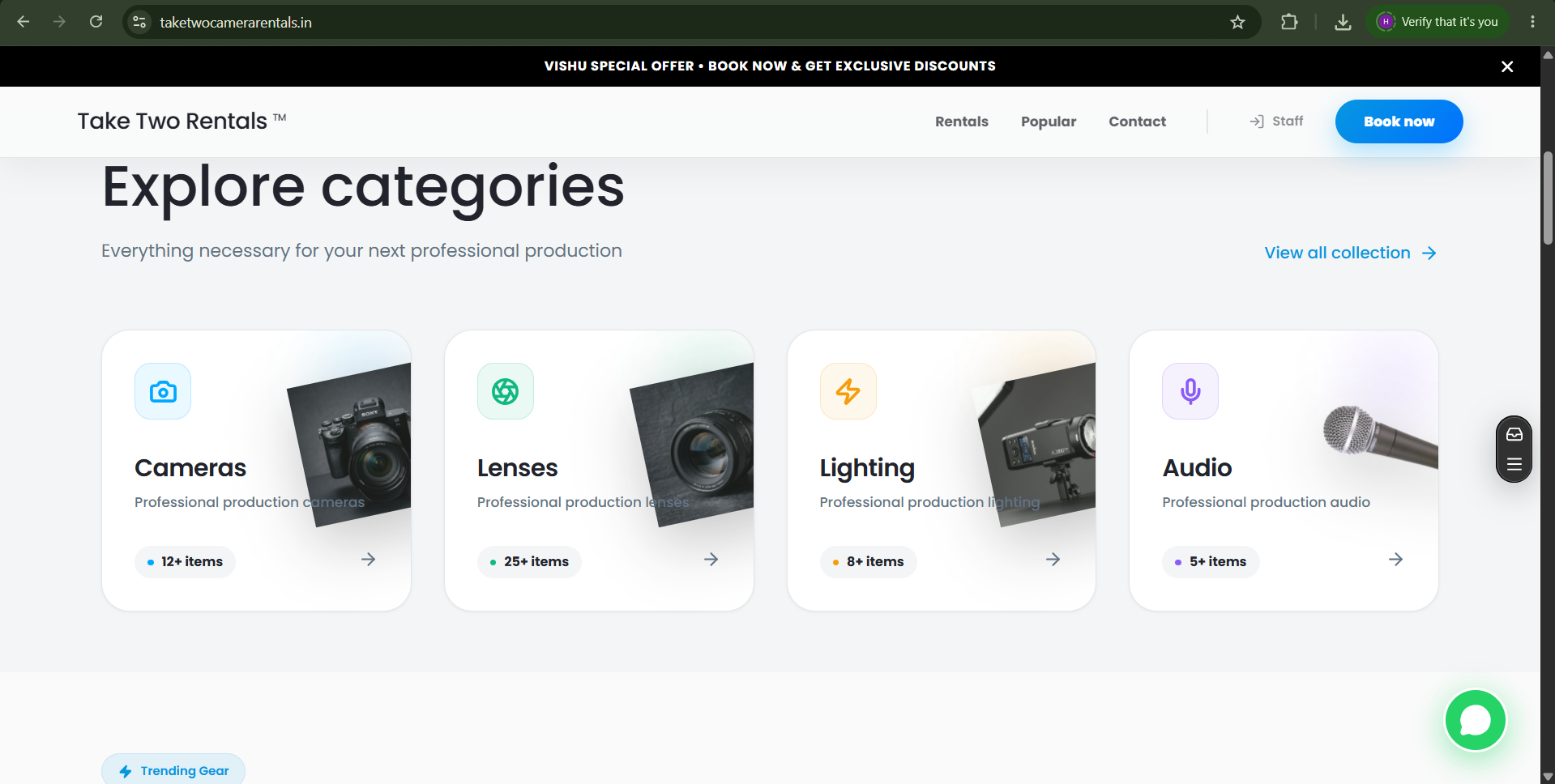
Task: Click the page vertical scrollbar thumb
Action: click(x=1548, y=198)
